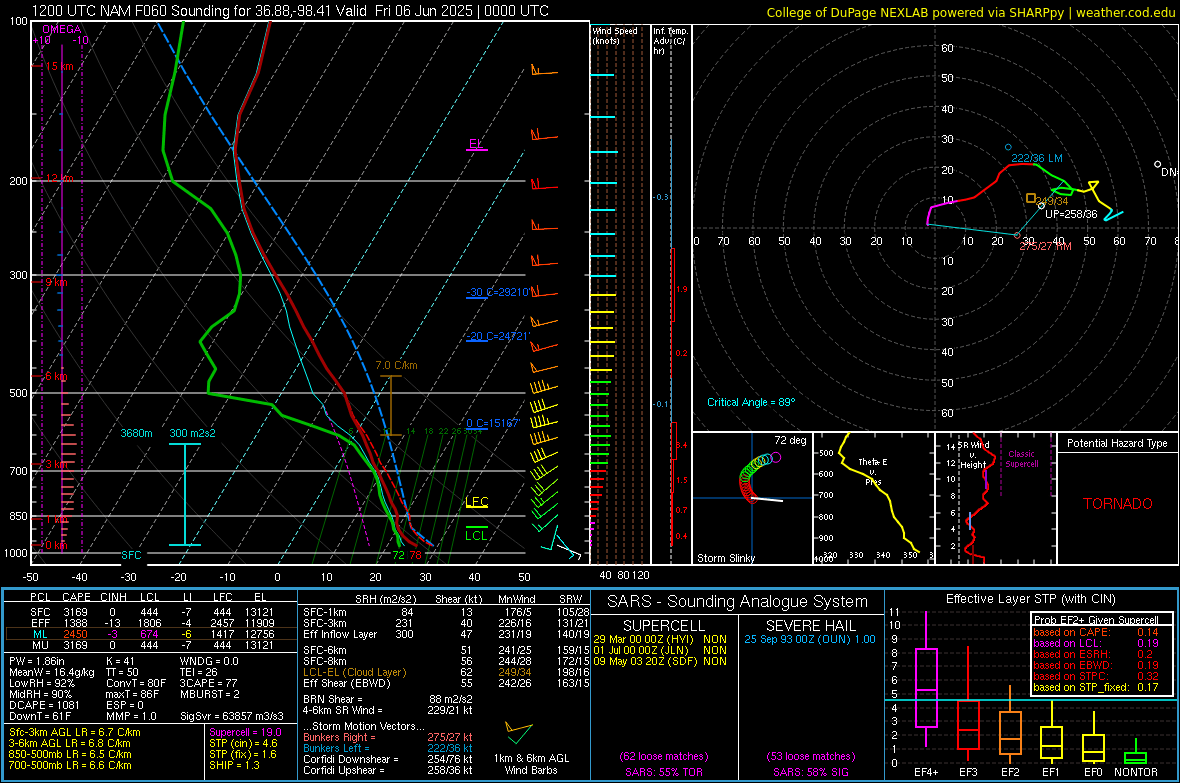The height and width of the screenshot is (783, 1180).
Task: Click the DCAPE = 1081 value
Action: tap(44, 705)
